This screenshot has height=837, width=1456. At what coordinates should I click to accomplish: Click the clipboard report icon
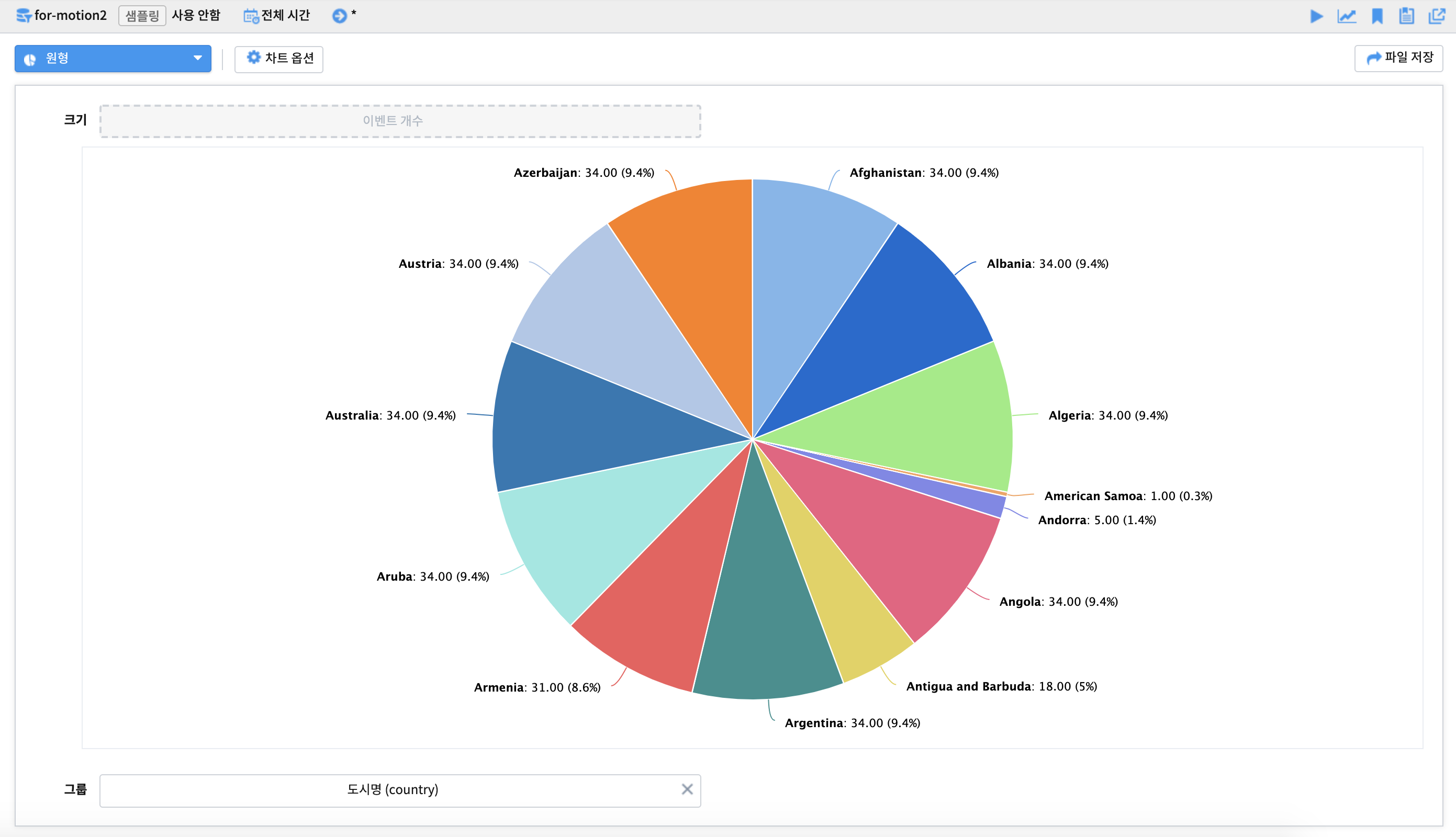tap(1407, 16)
